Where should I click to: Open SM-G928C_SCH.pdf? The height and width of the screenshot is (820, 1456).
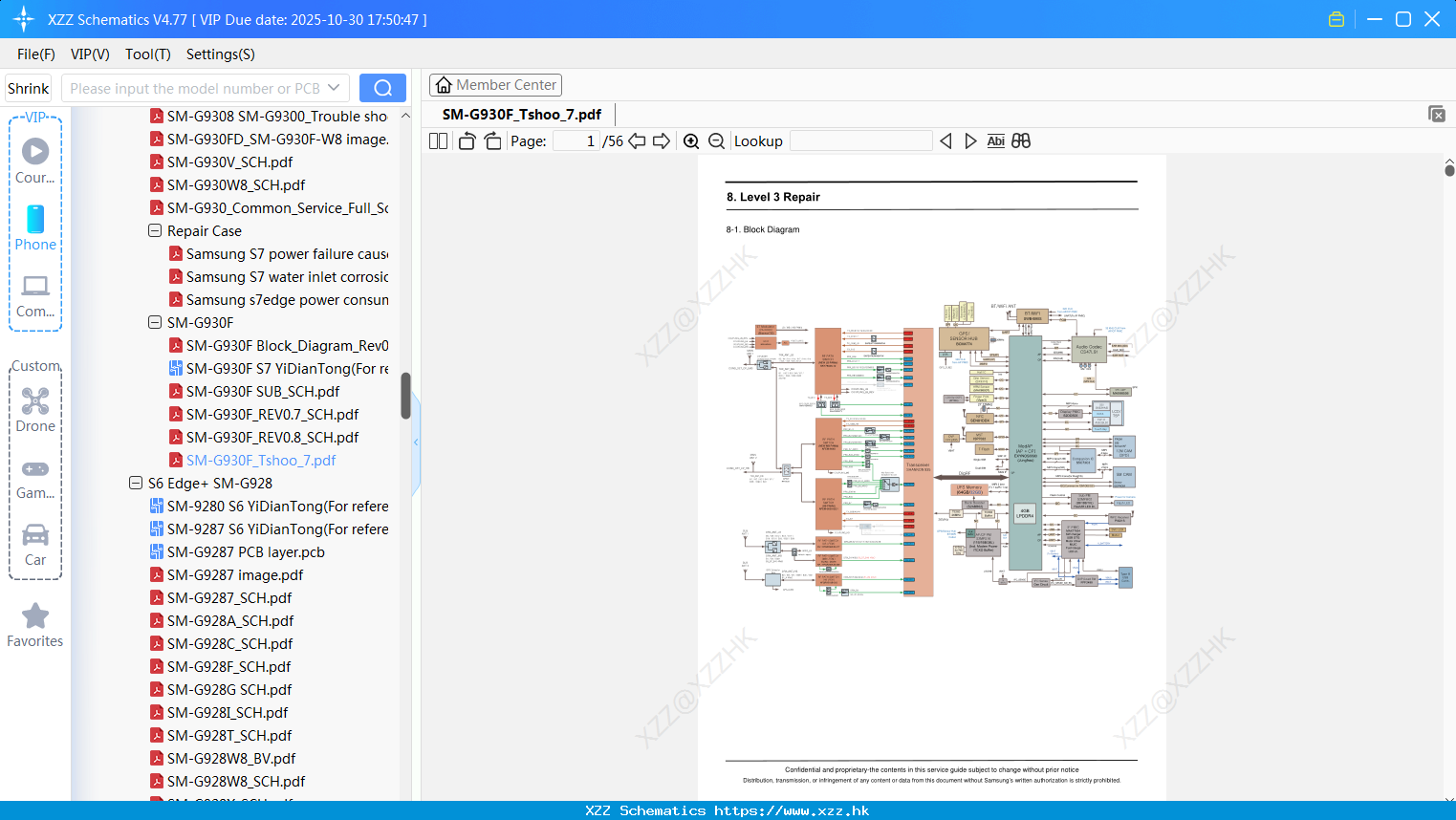(x=229, y=644)
